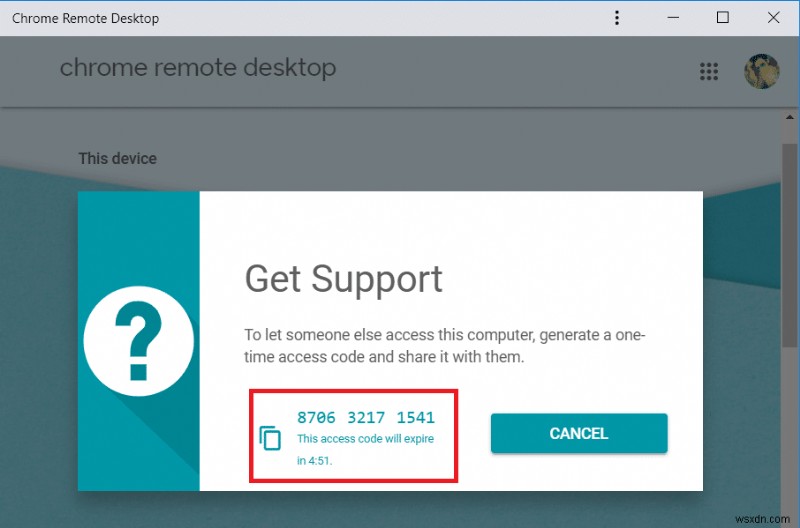Screen dimensions: 800x528
Task: Click the 'chrome remote desktop' header title
Action: 198,68
